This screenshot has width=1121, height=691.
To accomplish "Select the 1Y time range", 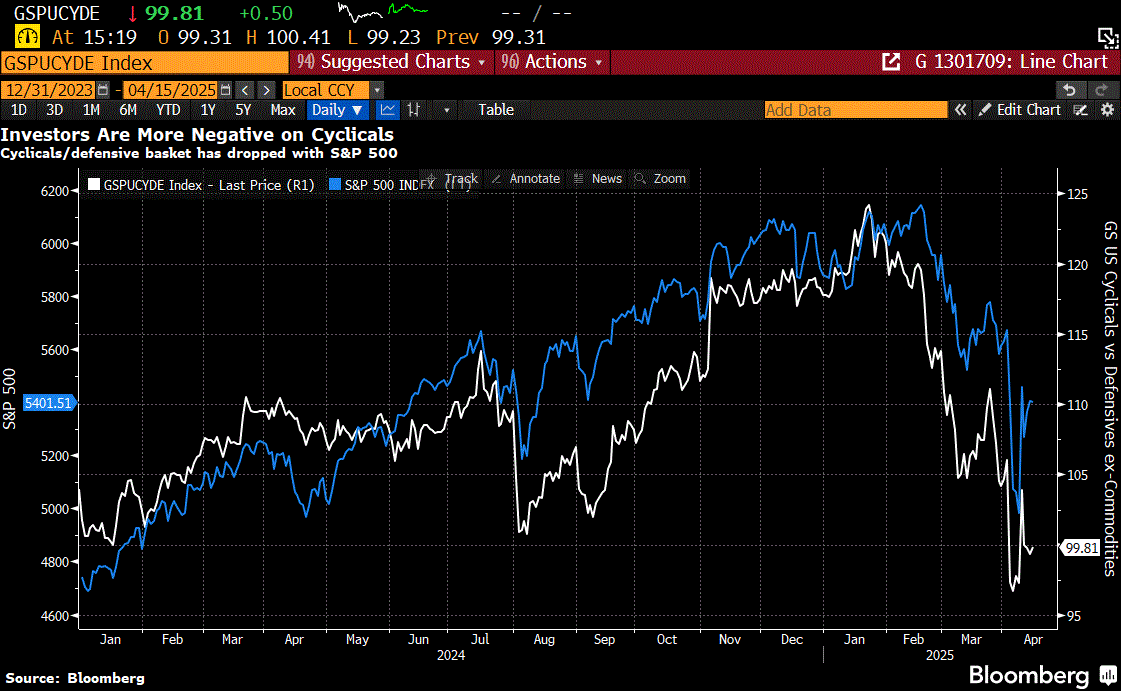I will click(x=207, y=110).
